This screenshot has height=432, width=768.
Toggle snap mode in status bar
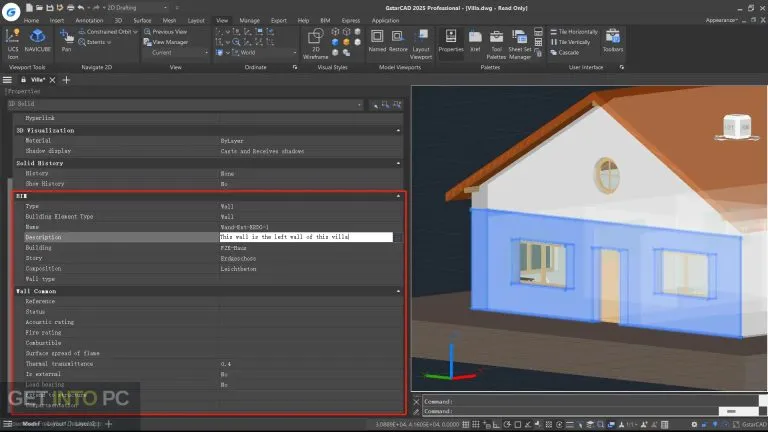tap(476, 425)
